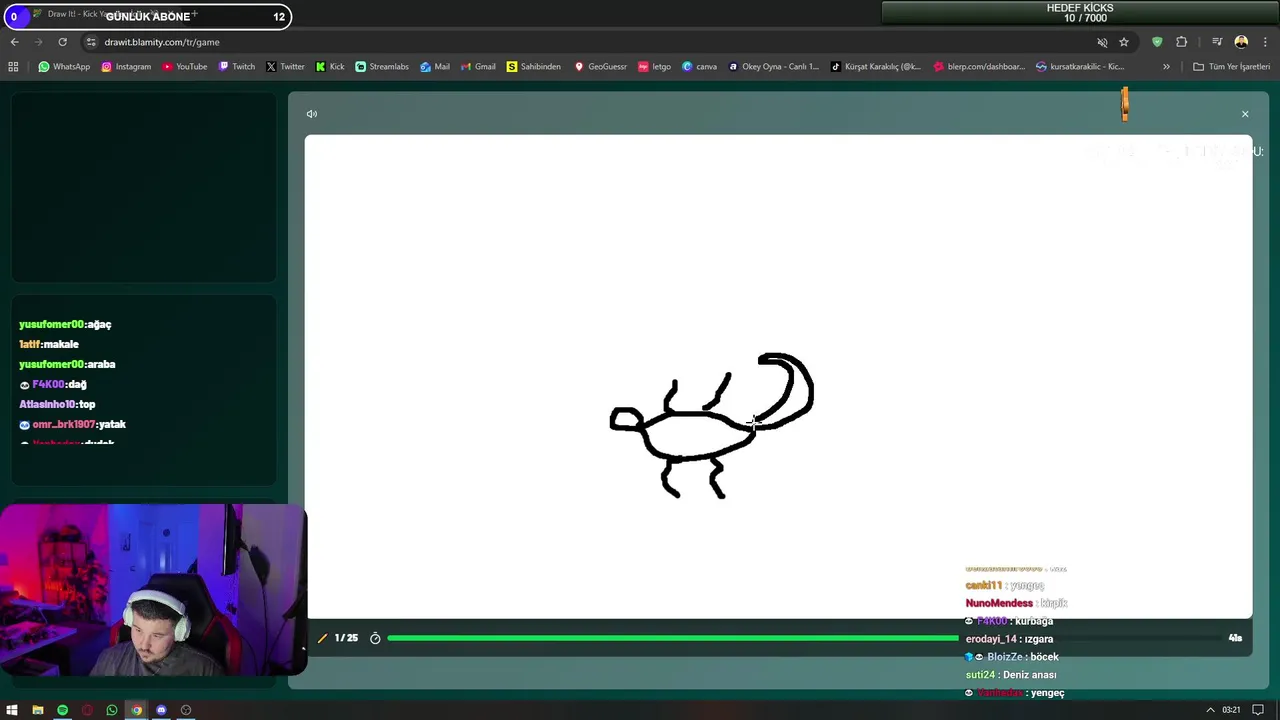Click chat message 'yusufomer00:ağaç'
1280x720 pixels.
pyautogui.click(x=65, y=324)
